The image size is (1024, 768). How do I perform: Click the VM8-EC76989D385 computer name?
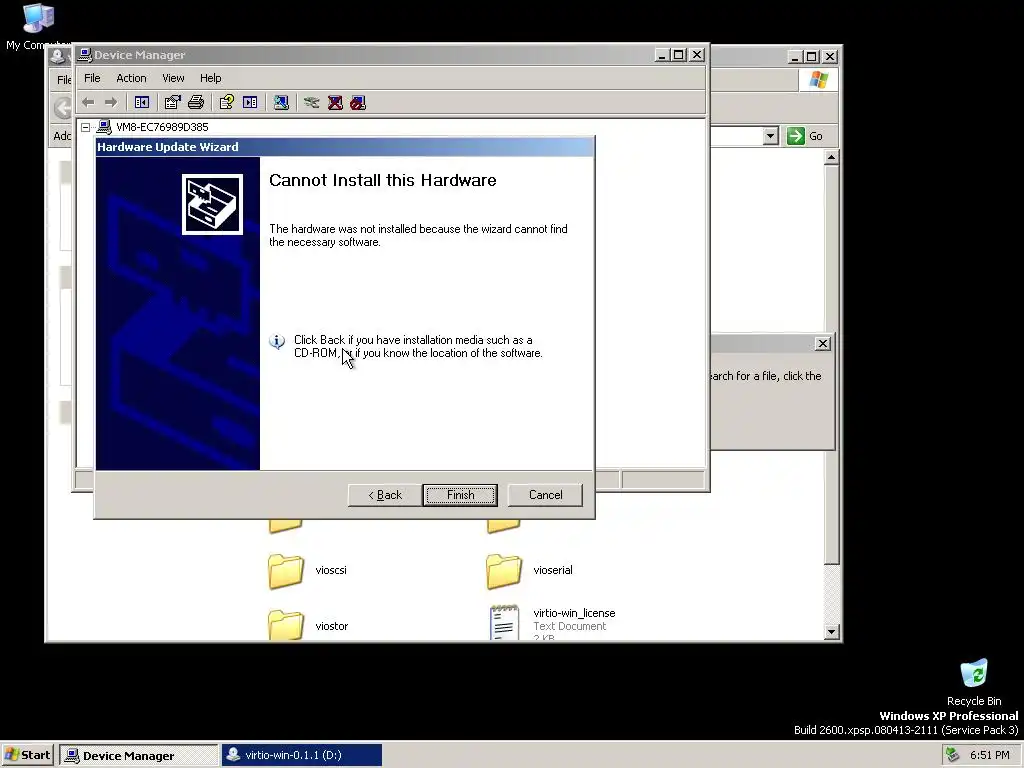coord(162,127)
